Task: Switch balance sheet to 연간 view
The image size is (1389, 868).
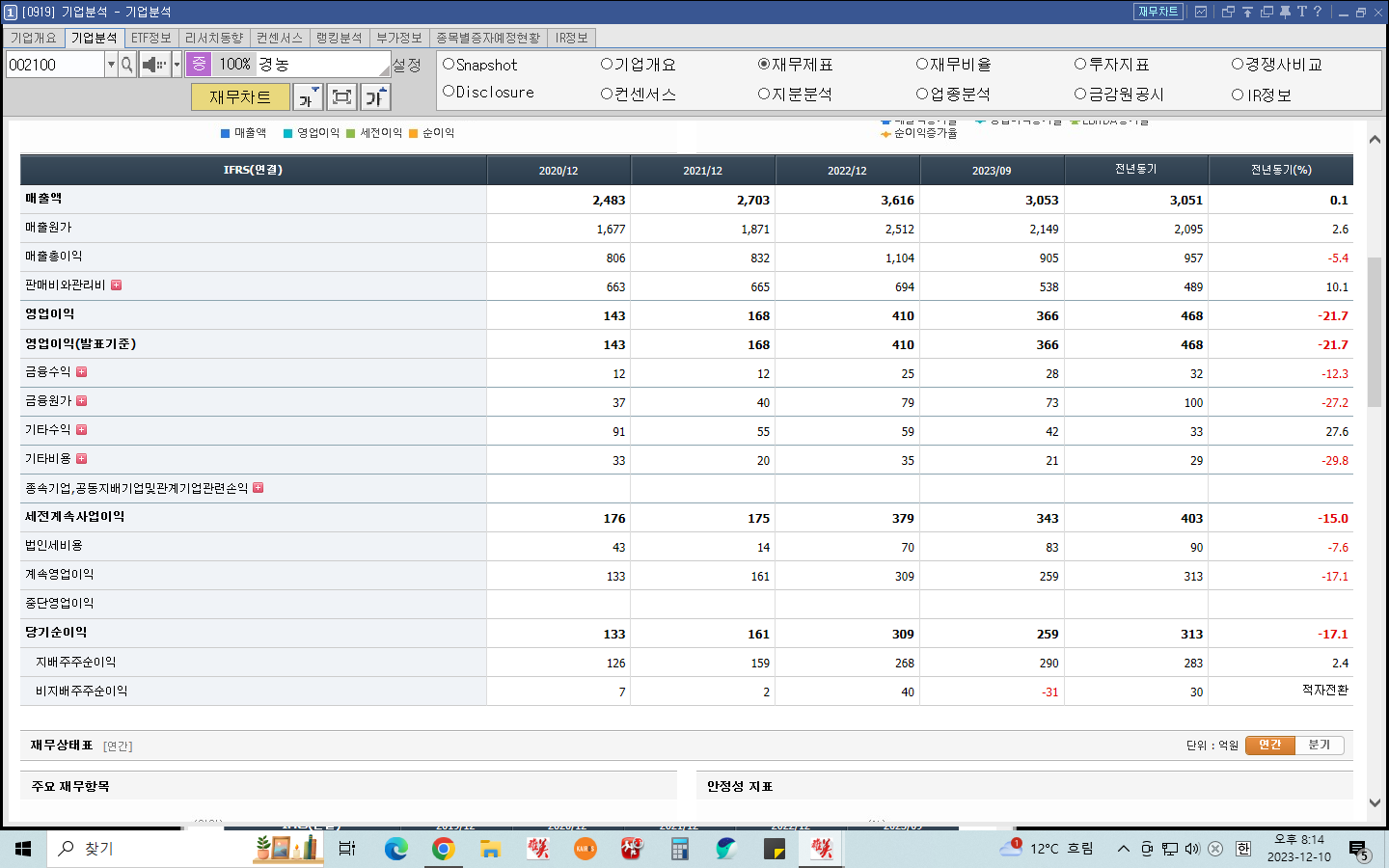Action: point(1270,745)
